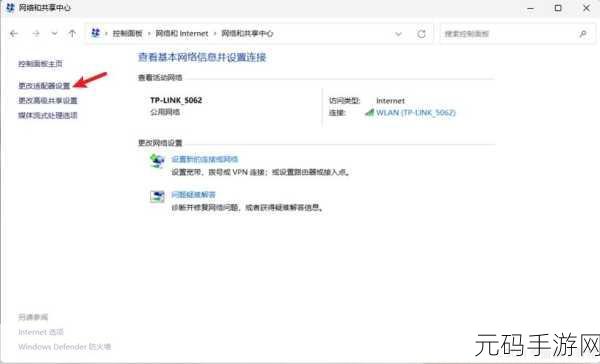Viewport: 600px width, 364px height.
Task: Open Windows Defender 防火墙 link
Action: [x=65, y=347]
